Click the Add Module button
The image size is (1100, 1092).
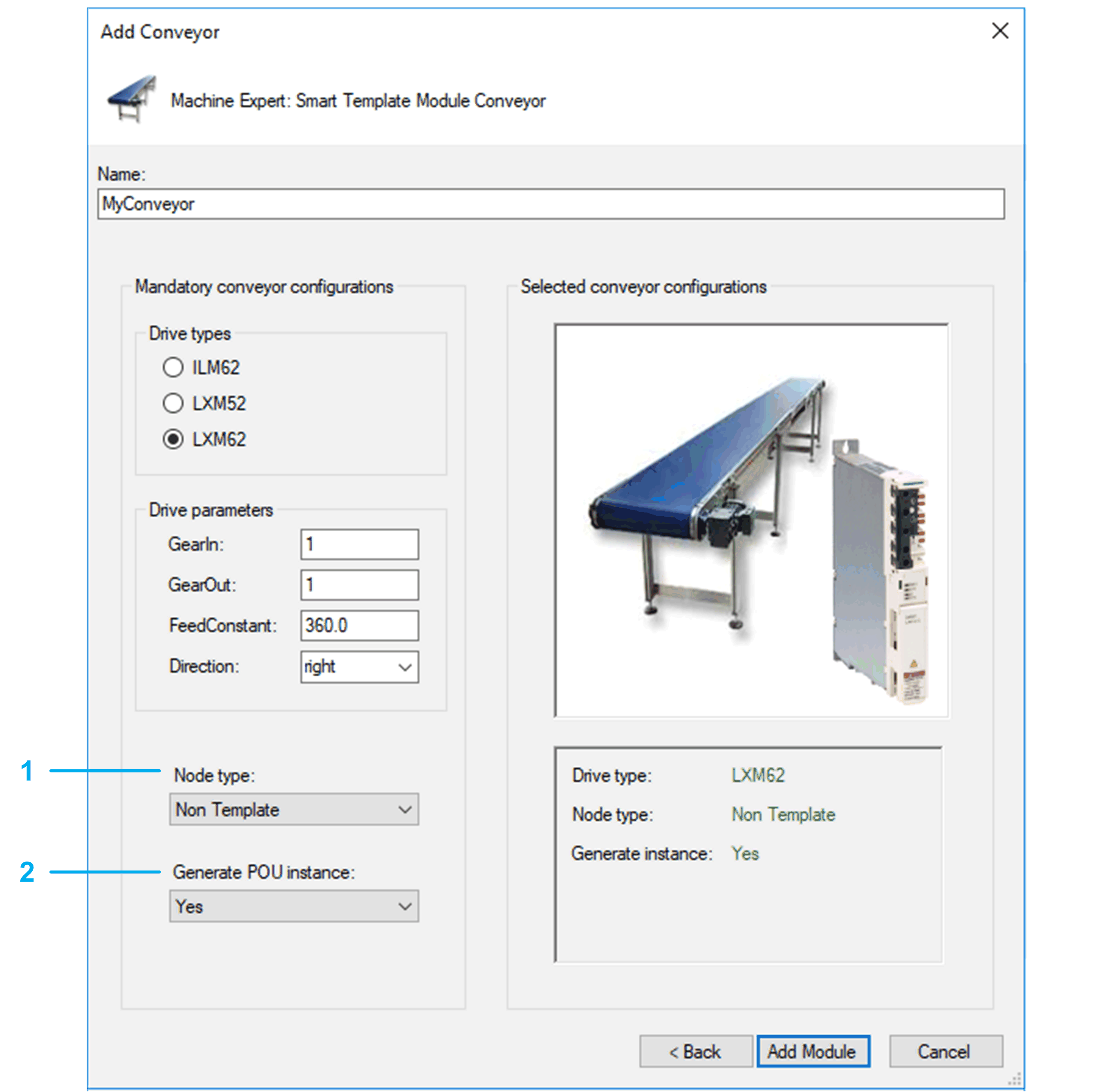[813, 1051]
